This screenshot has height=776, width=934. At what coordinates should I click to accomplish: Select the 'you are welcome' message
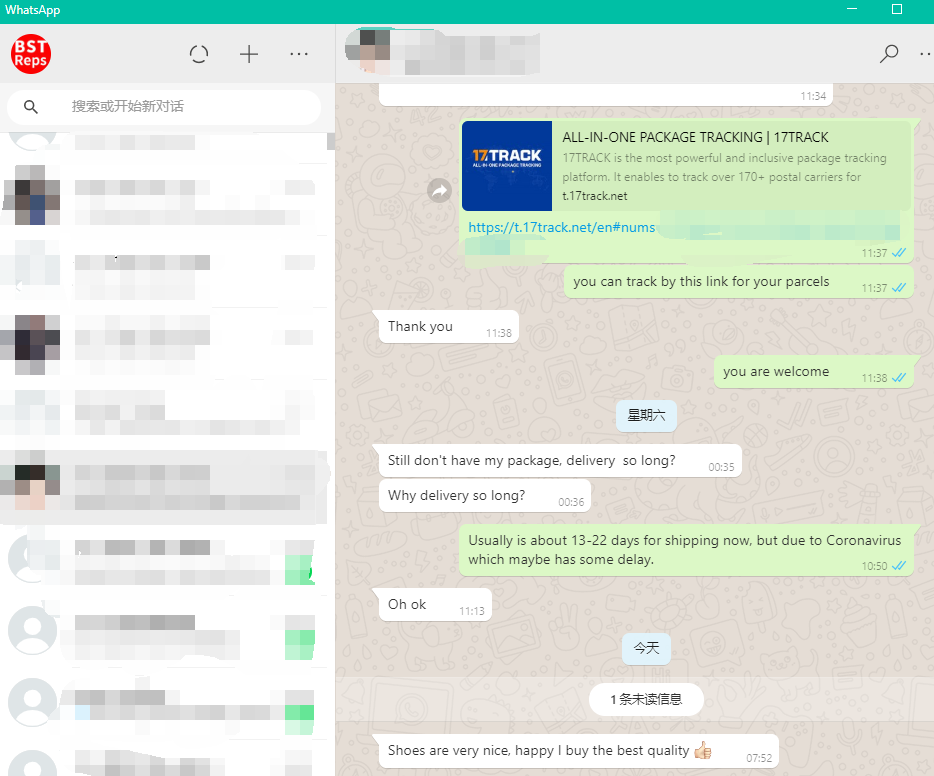tap(813, 372)
